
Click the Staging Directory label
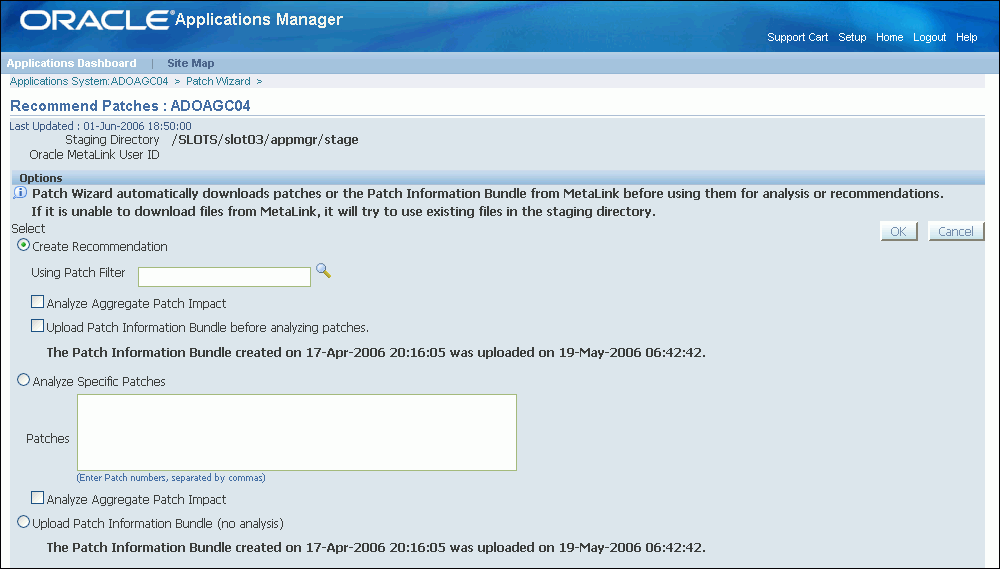tap(112, 140)
